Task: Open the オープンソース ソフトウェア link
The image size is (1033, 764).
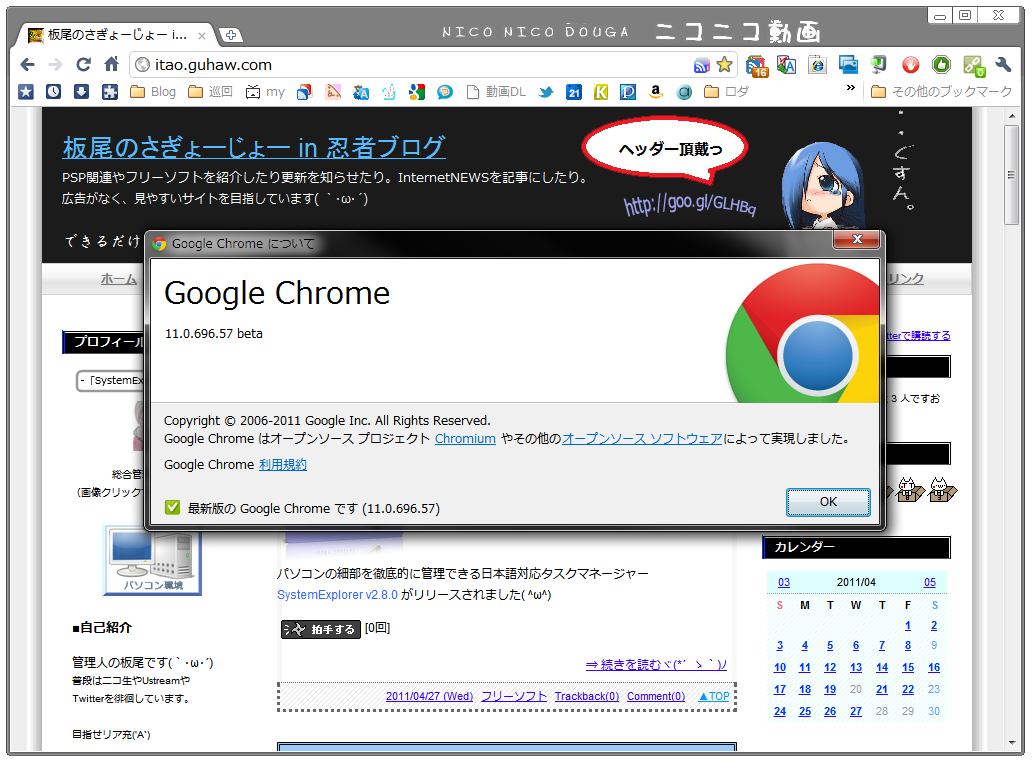Action: click(642, 439)
